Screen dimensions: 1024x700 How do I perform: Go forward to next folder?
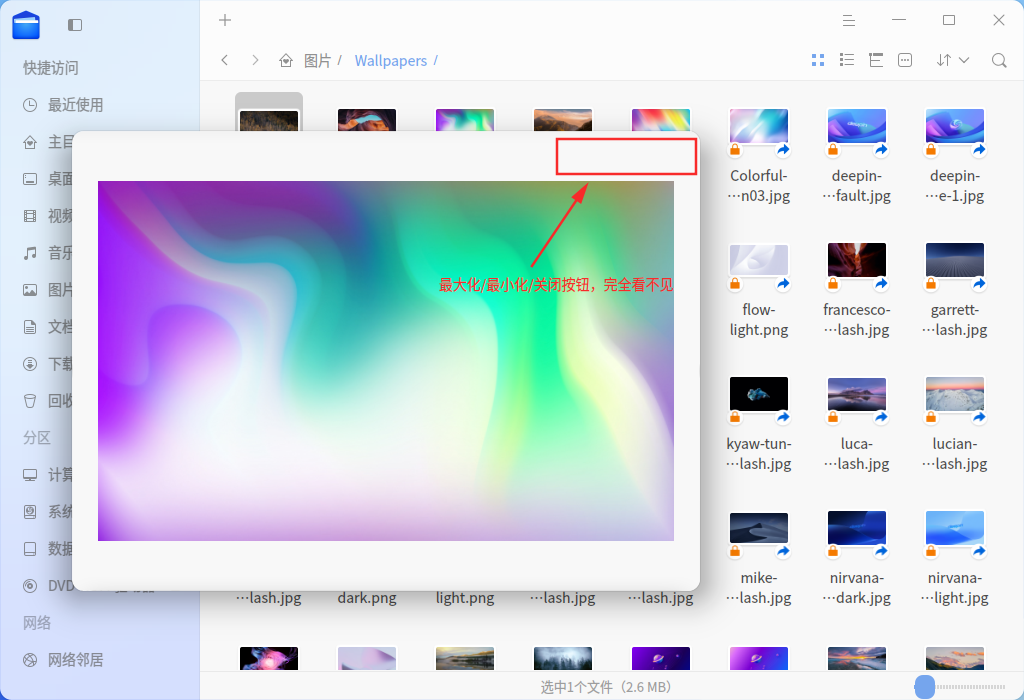255,60
